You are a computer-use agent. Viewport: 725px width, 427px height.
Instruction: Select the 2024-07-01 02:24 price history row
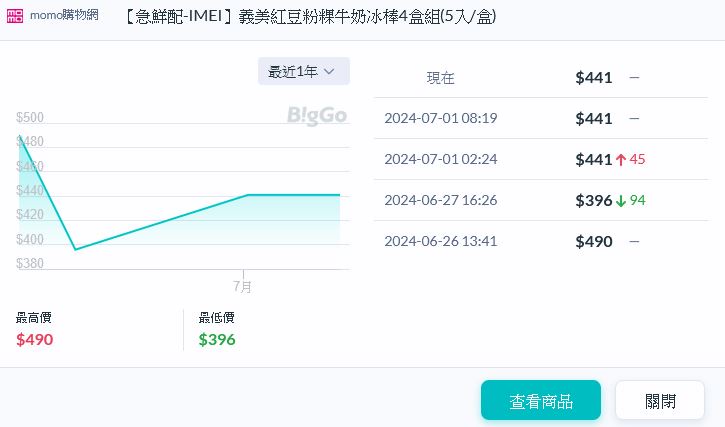(526, 160)
